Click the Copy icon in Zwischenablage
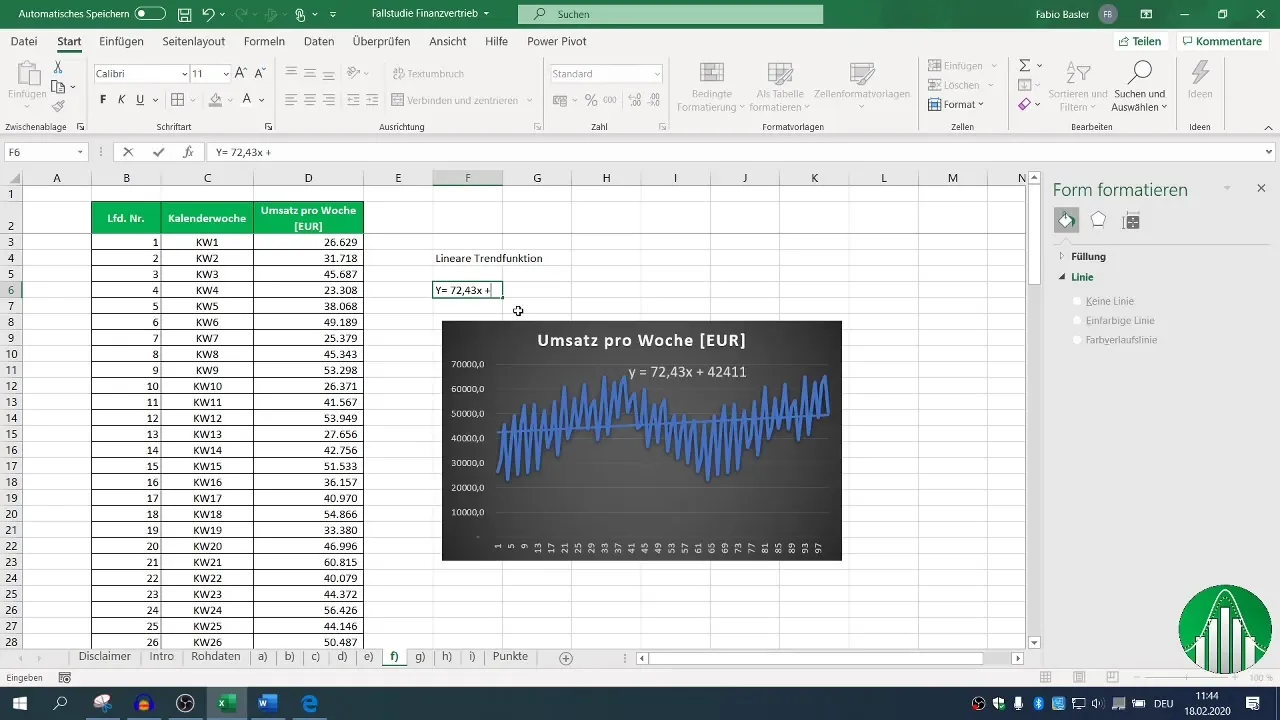The image size is (1280, 720). pos(58,87)
